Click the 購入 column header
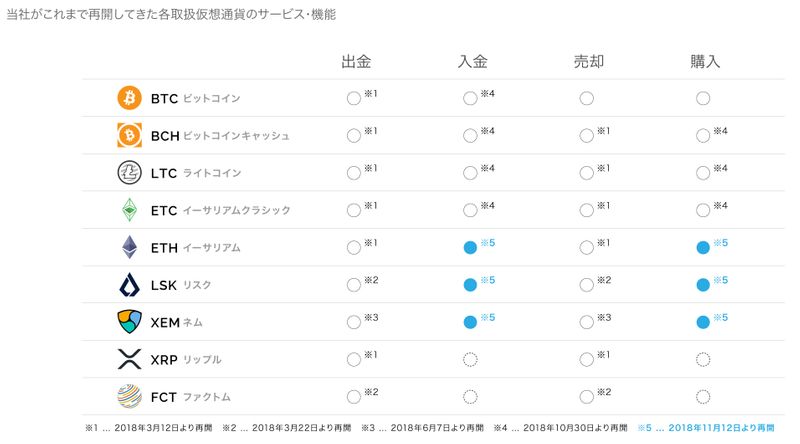 pyautogui.click(x=705, y=61)
